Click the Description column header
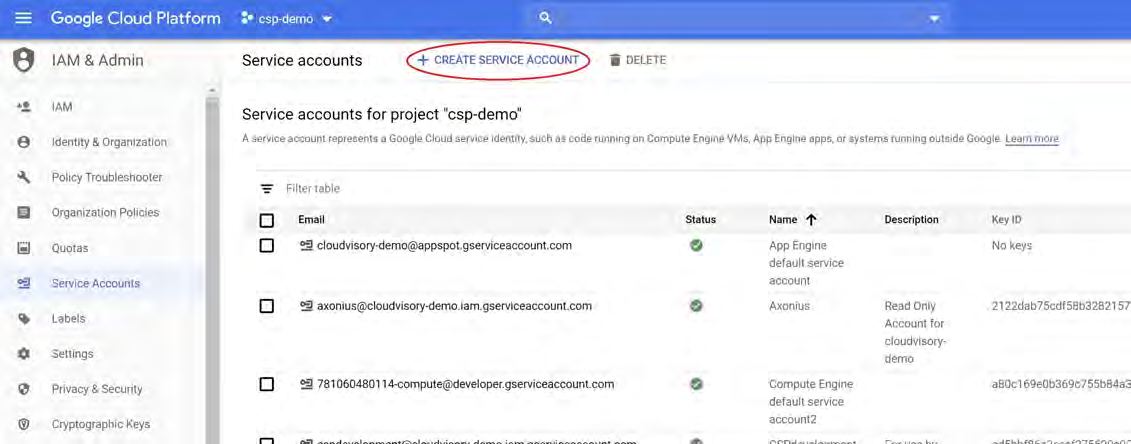Screen dimensions: 1131x444 (911, 220)
